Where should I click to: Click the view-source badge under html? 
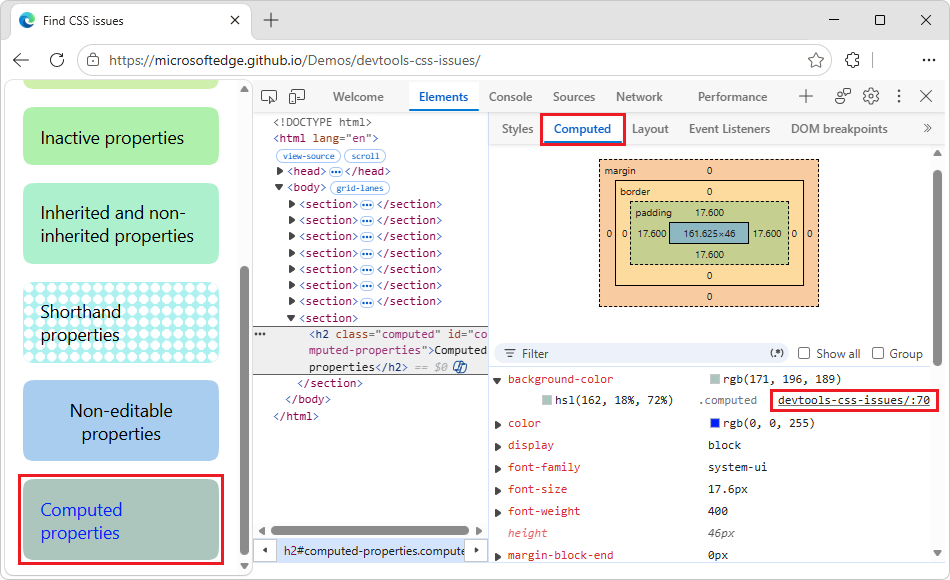pyautogui.click(x=308, y=156)
